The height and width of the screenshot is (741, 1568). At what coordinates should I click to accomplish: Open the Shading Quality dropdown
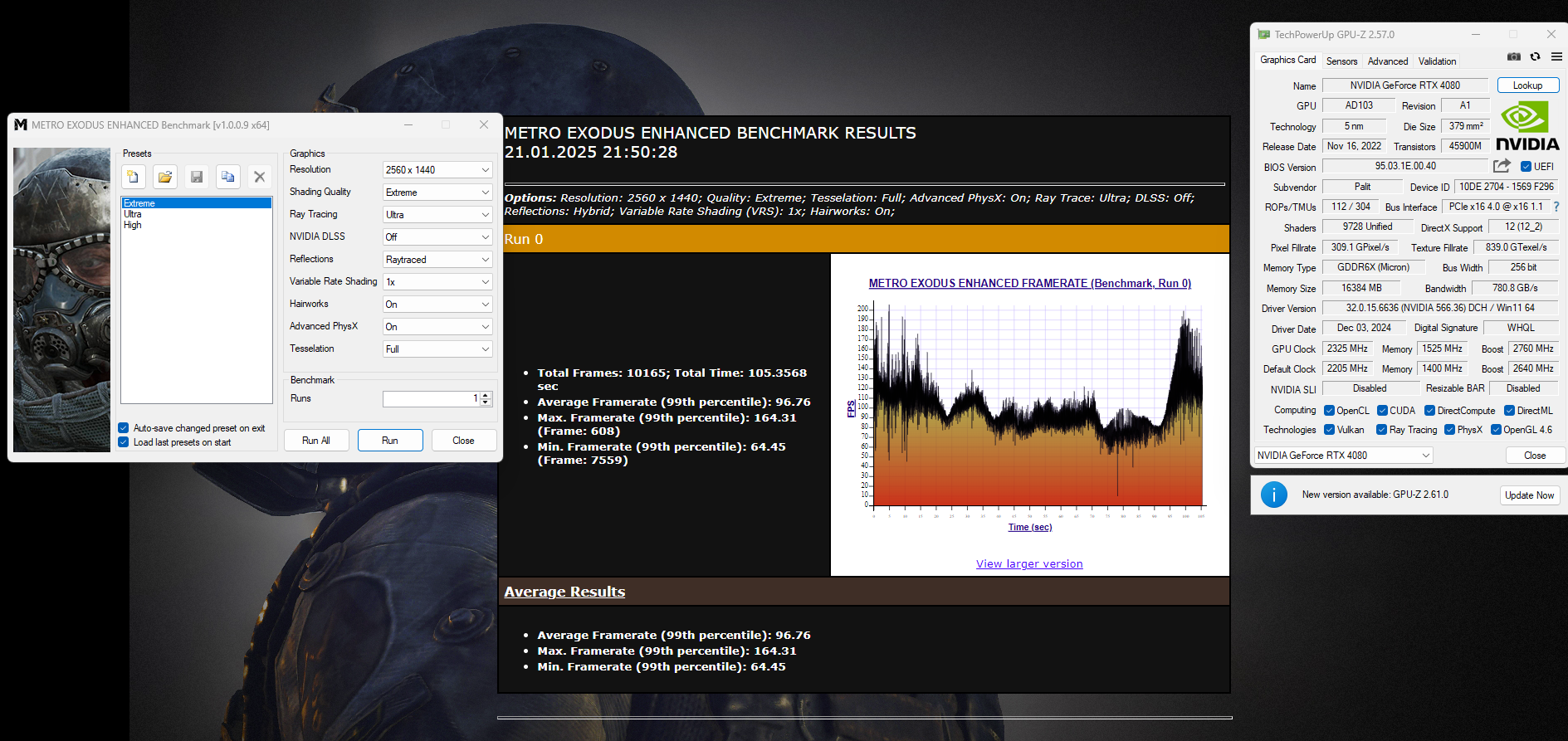(x=437, y=193)
